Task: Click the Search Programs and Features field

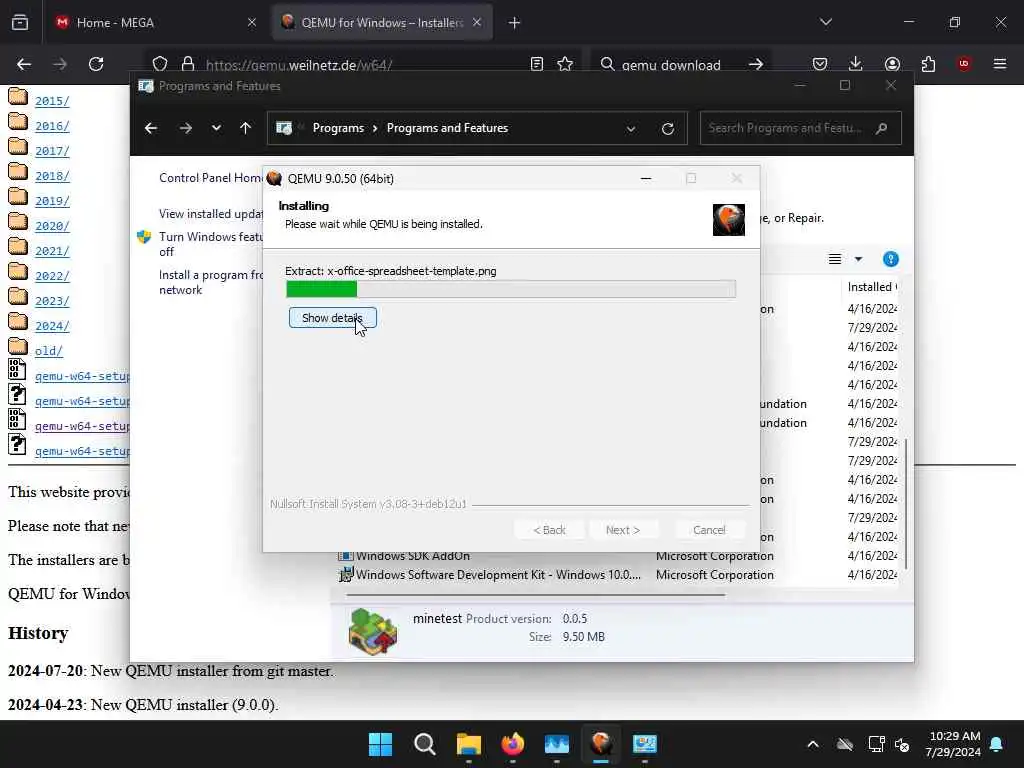Action: pos(800,128)
